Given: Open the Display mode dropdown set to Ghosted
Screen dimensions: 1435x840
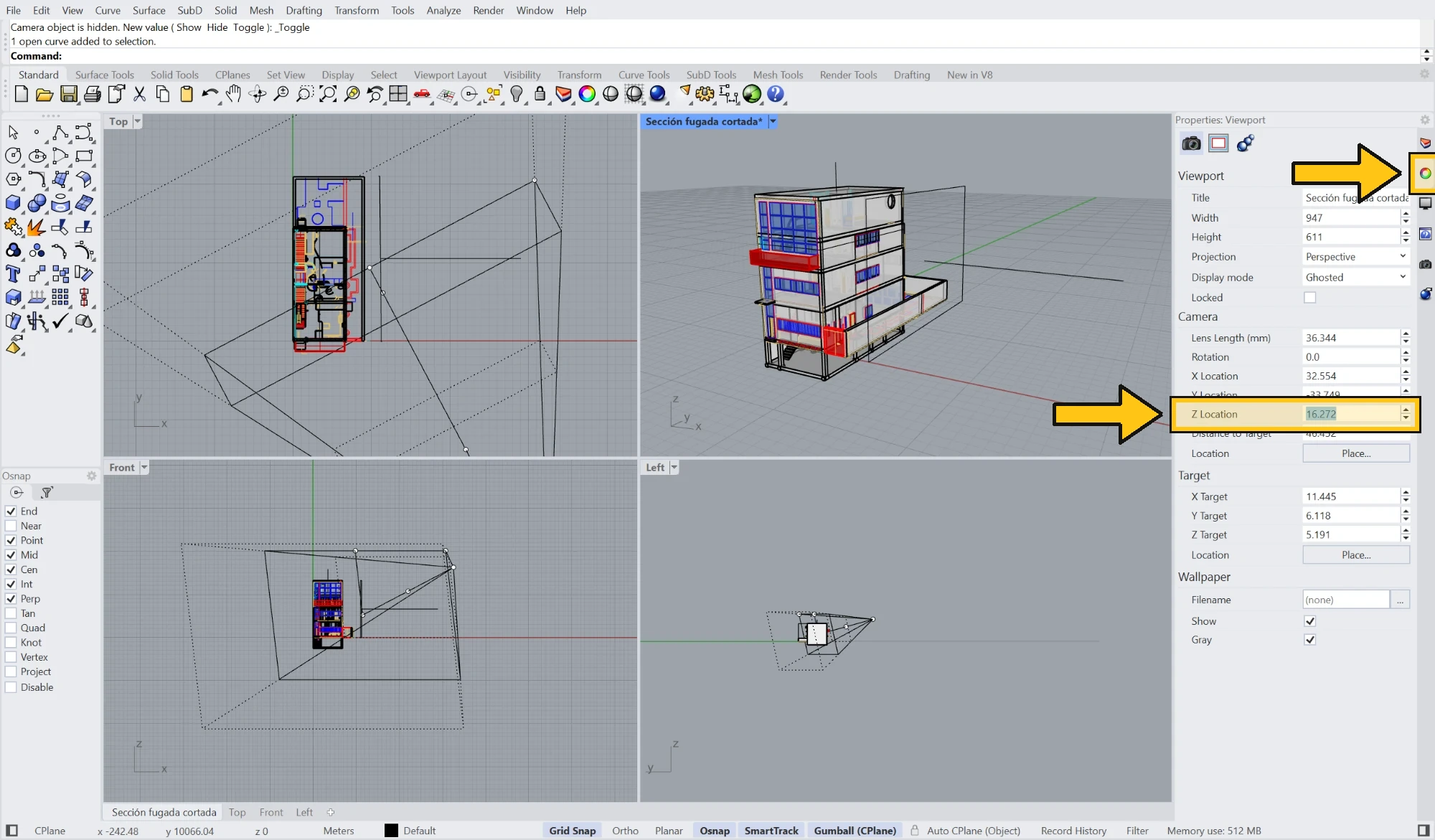Looking at the screenshot, I should pos(1355,278).
